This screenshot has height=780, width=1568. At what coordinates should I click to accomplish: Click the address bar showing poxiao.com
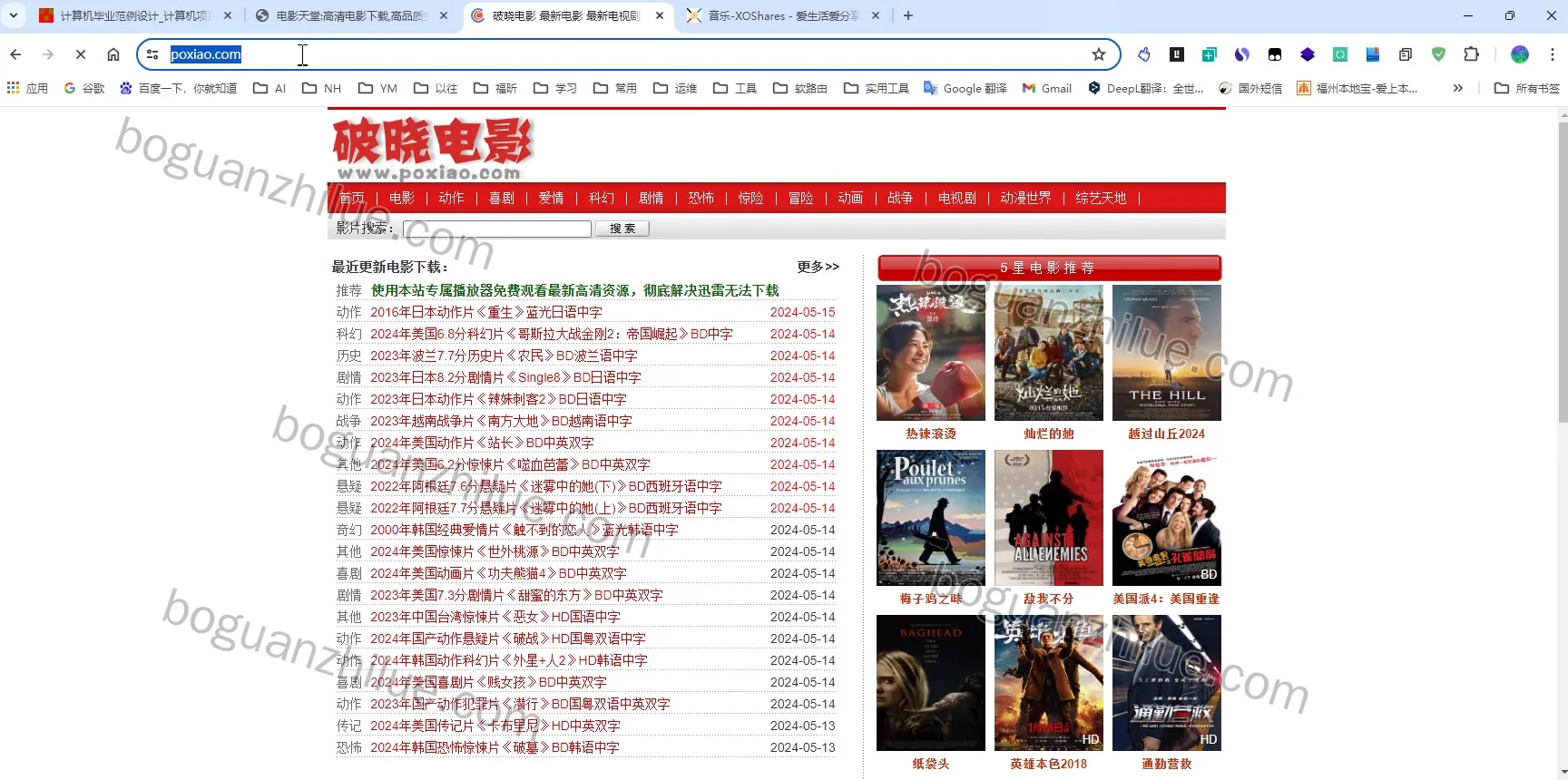628,54
